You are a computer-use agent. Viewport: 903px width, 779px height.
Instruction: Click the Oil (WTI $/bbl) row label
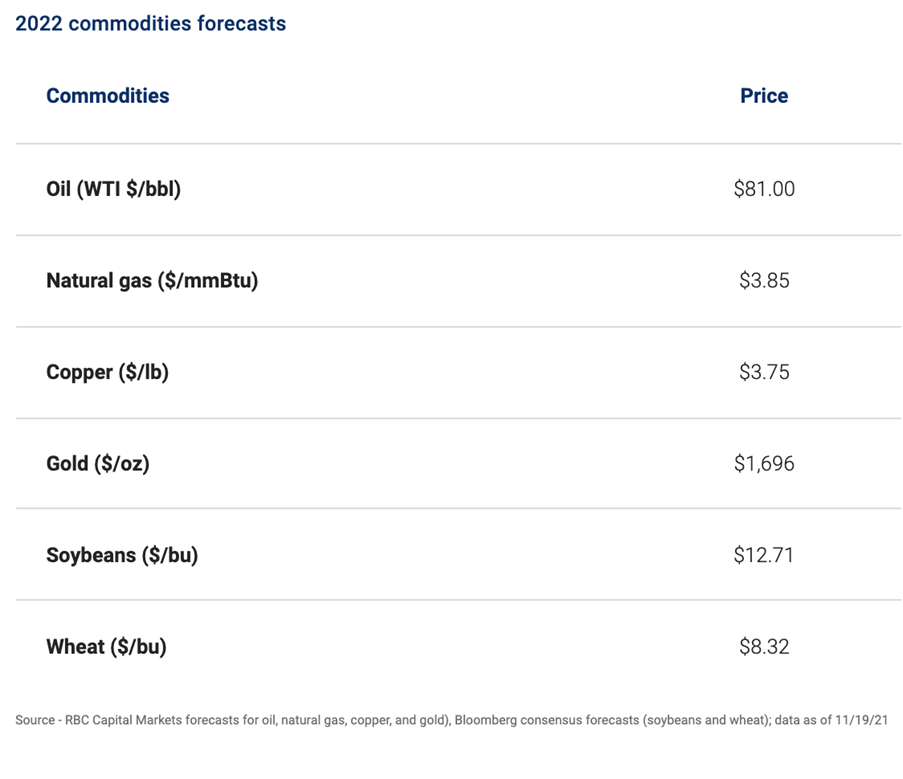tap(113, 189)
